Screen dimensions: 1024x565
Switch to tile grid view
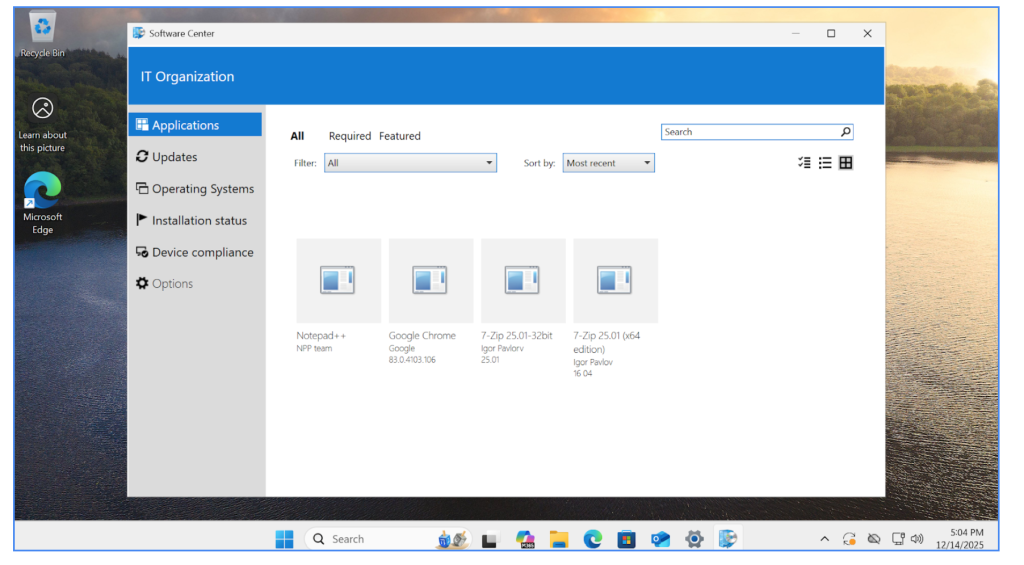(846, 163)
